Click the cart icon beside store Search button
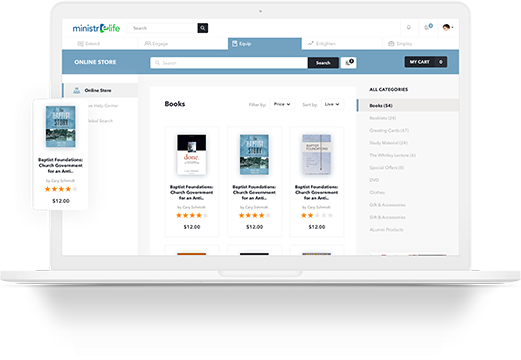 [349, 62]
